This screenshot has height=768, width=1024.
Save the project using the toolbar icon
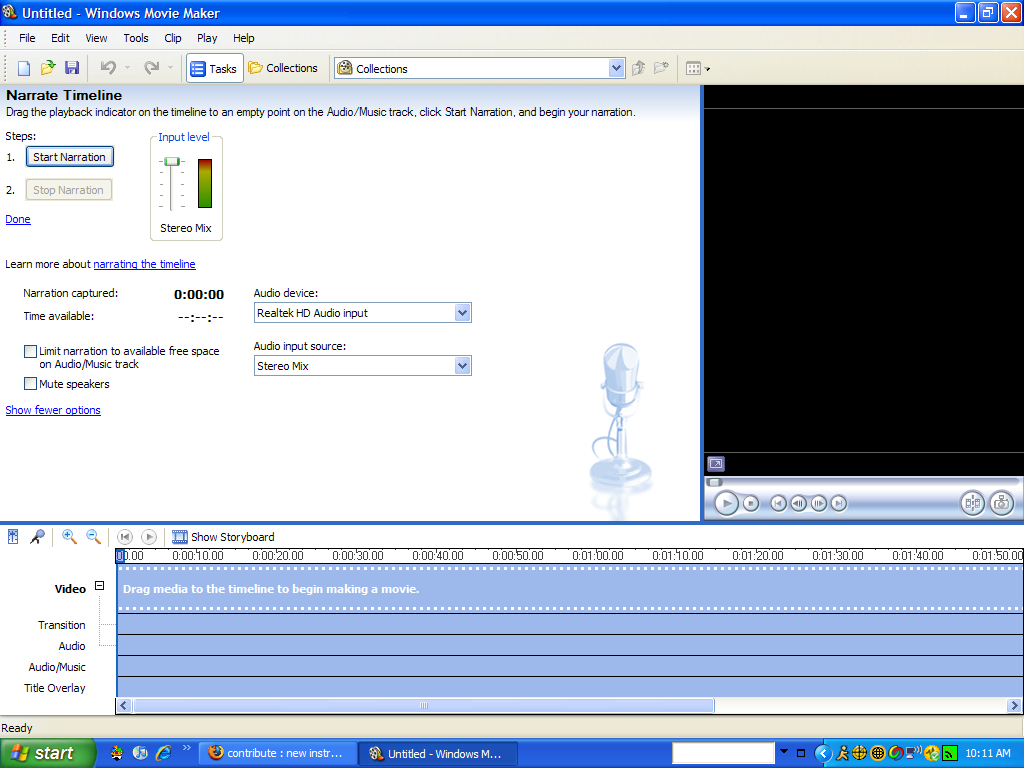coord(71,67)
